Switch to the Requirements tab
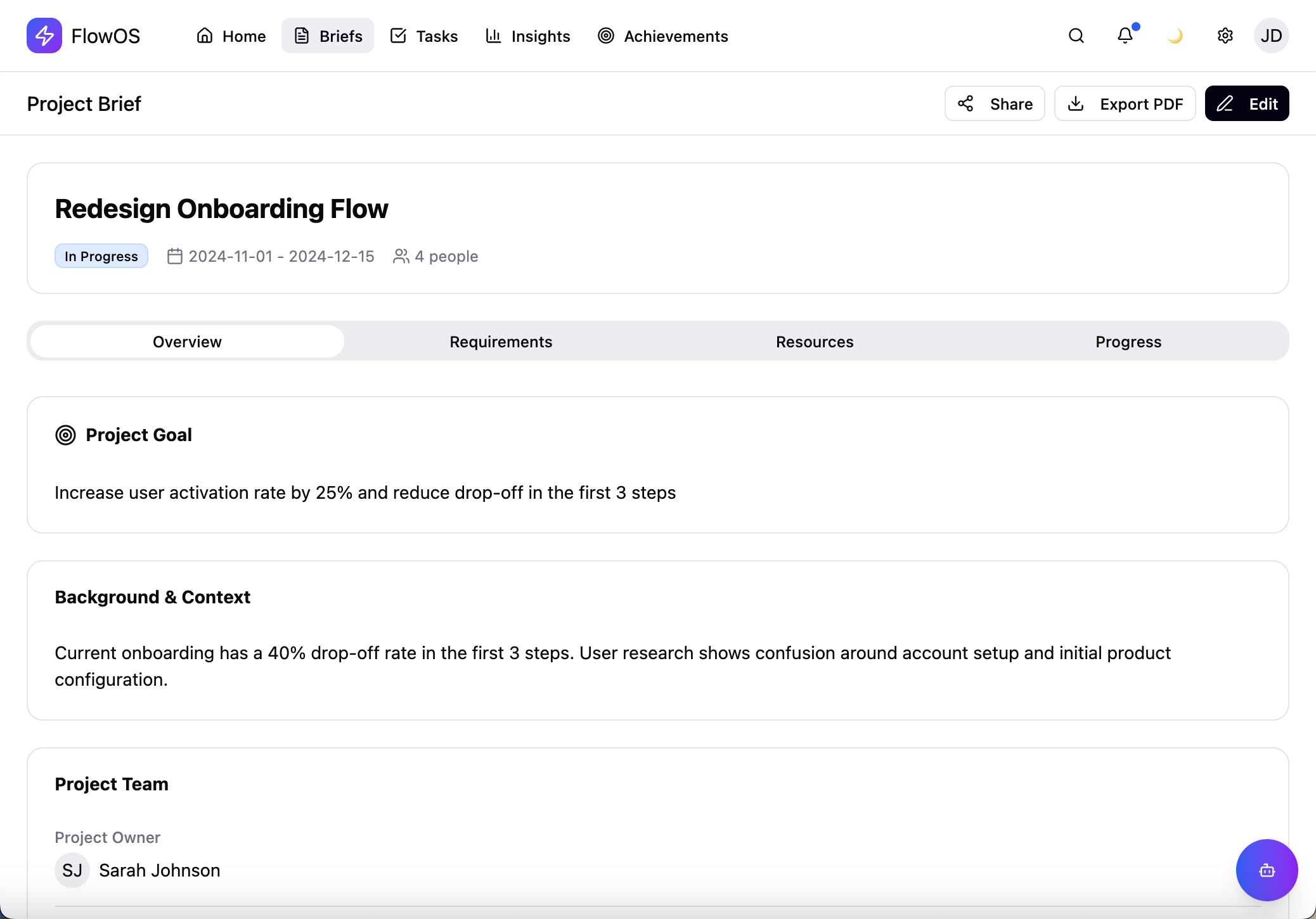This screenshot has height=919, width=1316. pyautogui.click(x=501, y=342)
